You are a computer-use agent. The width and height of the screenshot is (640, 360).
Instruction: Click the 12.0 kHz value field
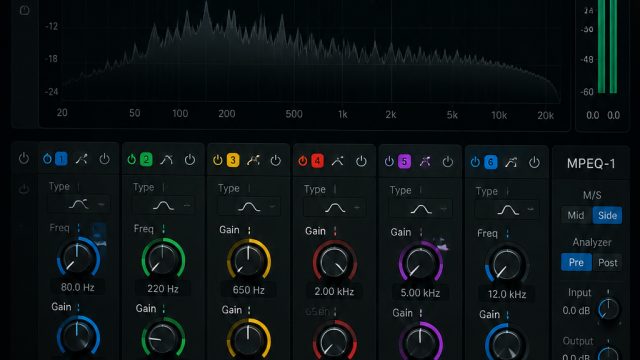tap(507, 294)
